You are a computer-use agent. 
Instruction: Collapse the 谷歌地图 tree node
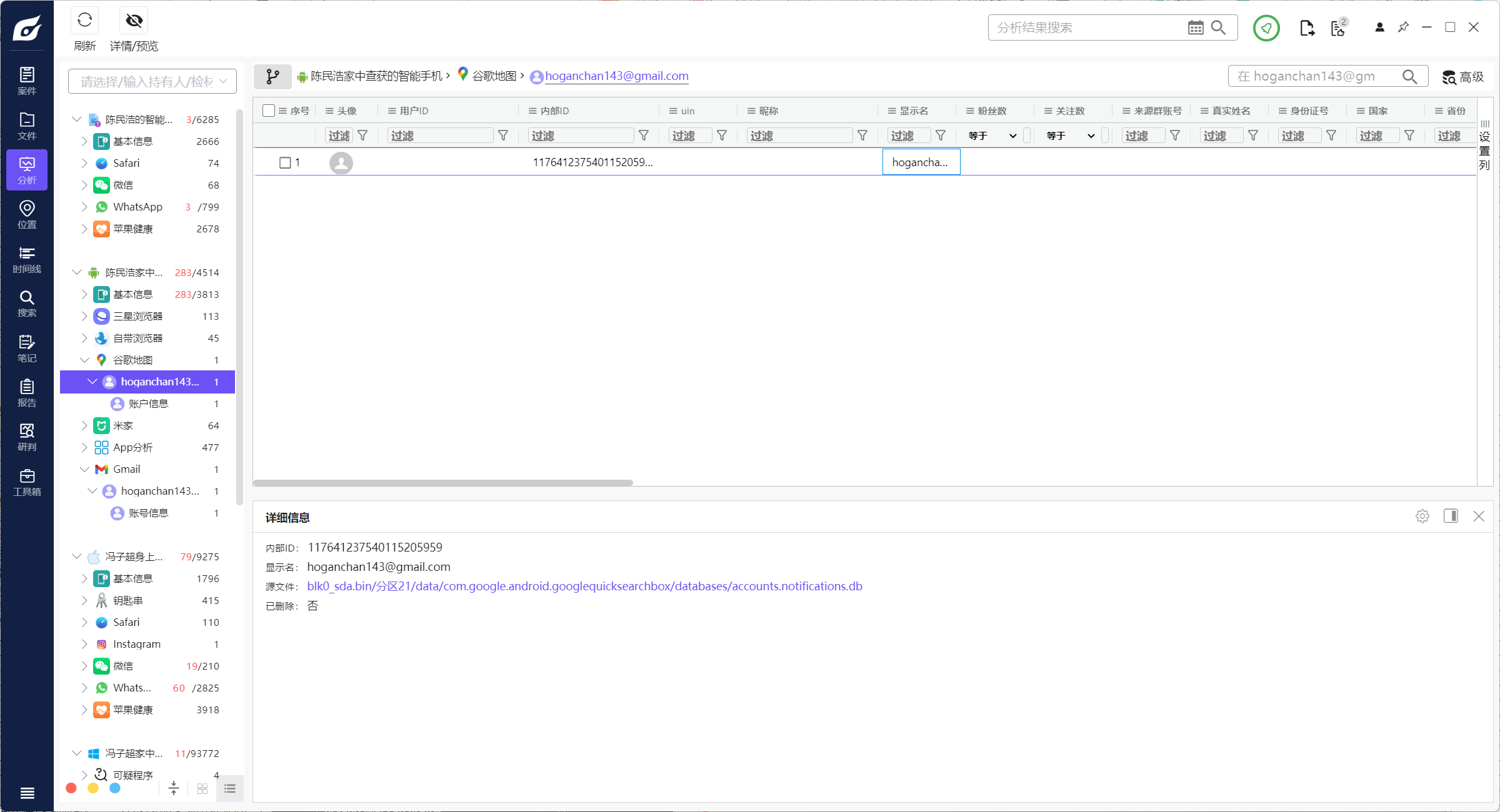tap(84, 360)
